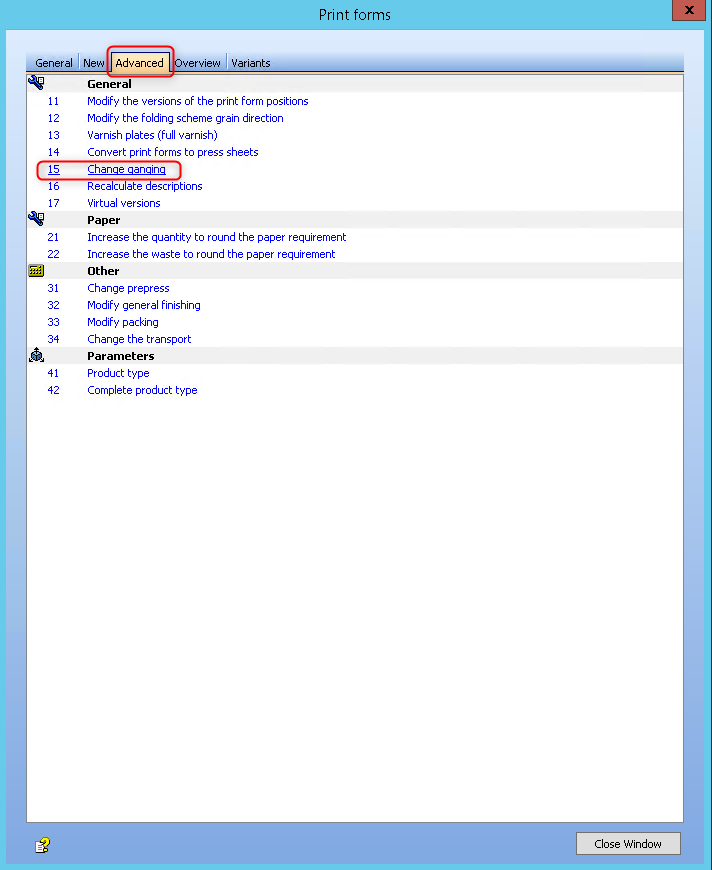This screenshot has height=870, width=712.
Task: Open Virtual versions
Action: point(124,203)
